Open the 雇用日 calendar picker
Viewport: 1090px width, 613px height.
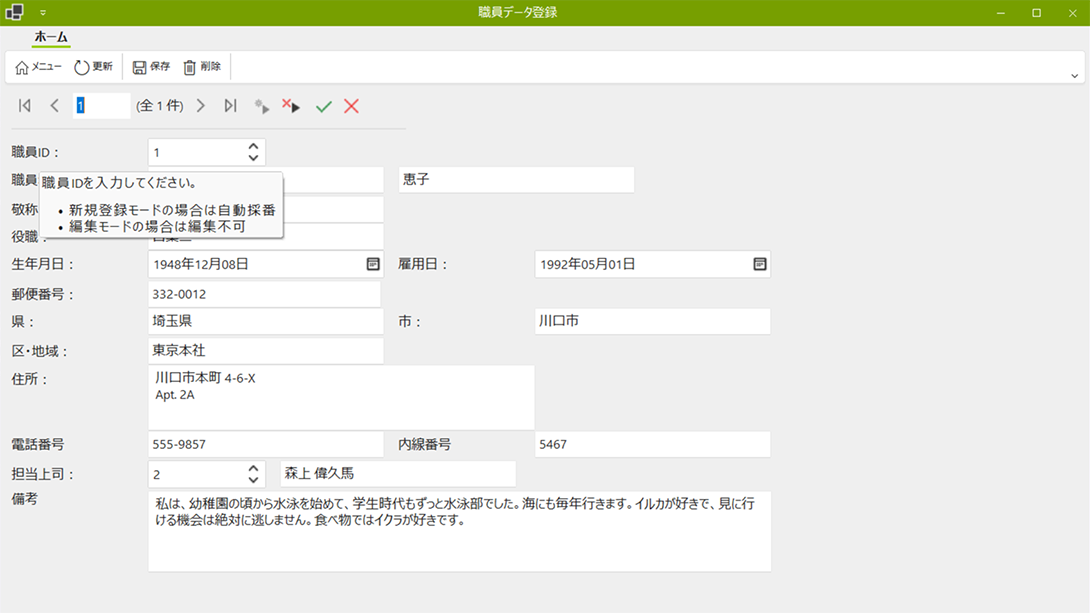760,264
